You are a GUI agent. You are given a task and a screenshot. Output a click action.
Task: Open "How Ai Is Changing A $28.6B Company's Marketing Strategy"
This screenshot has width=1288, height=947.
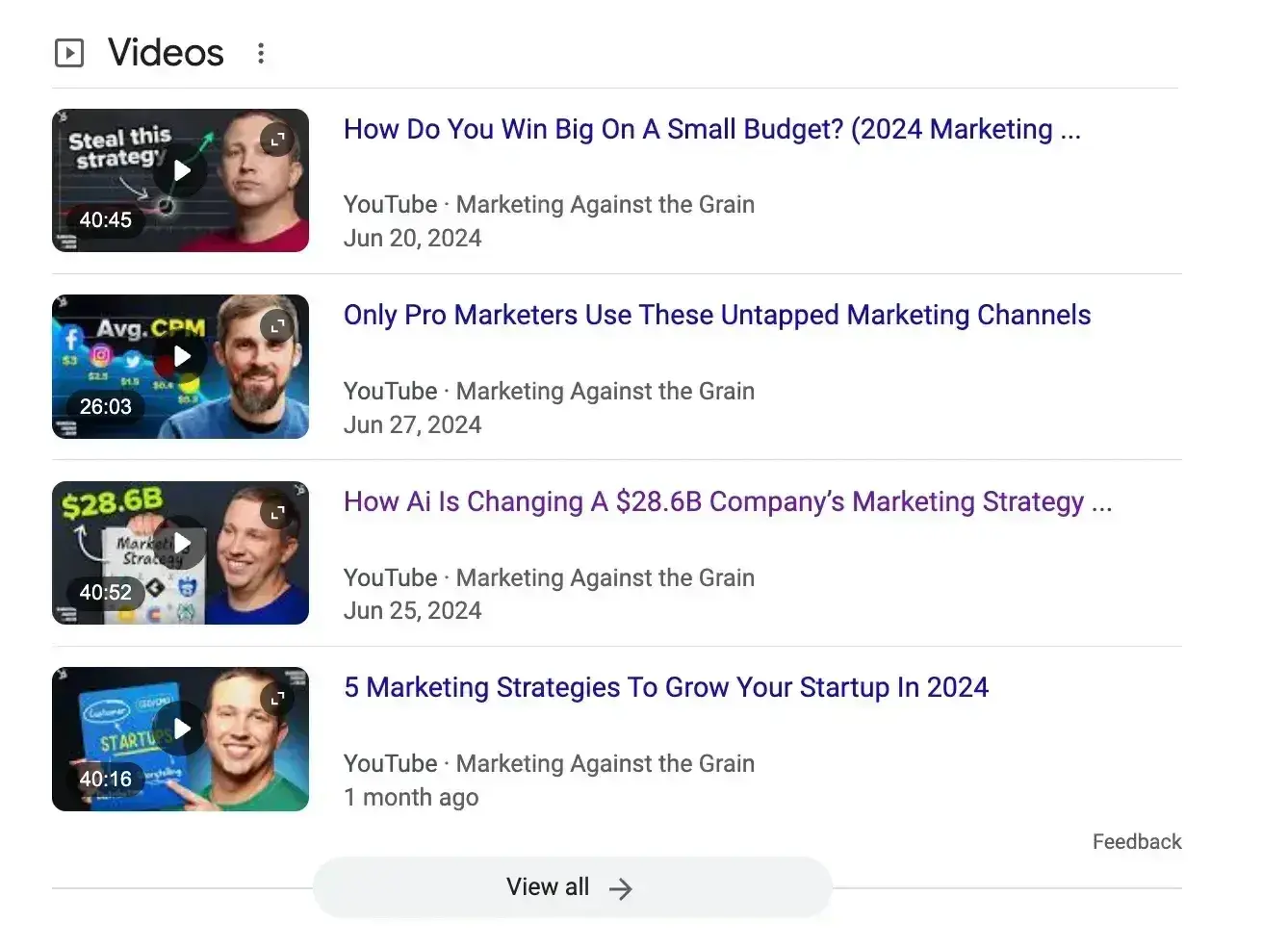[728, 501]
